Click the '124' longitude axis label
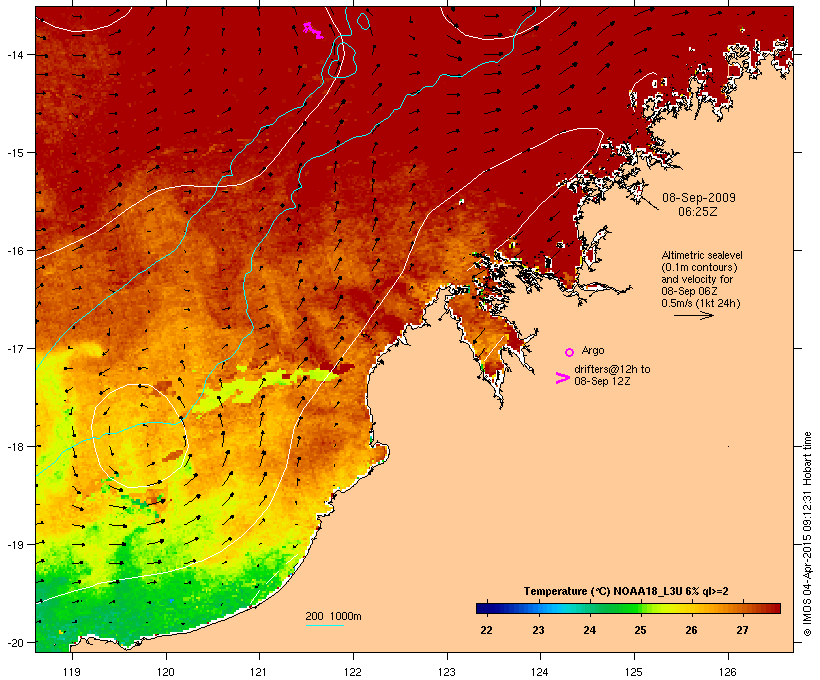Image resolution: width=820 pixels, height=680 pixels. 540,672
